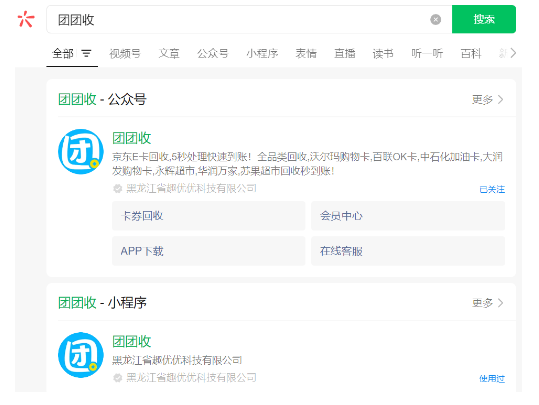This screenshot has width=539, height=405.
Task: Clear the search box with the X icon
Action: tap(435, 20)
